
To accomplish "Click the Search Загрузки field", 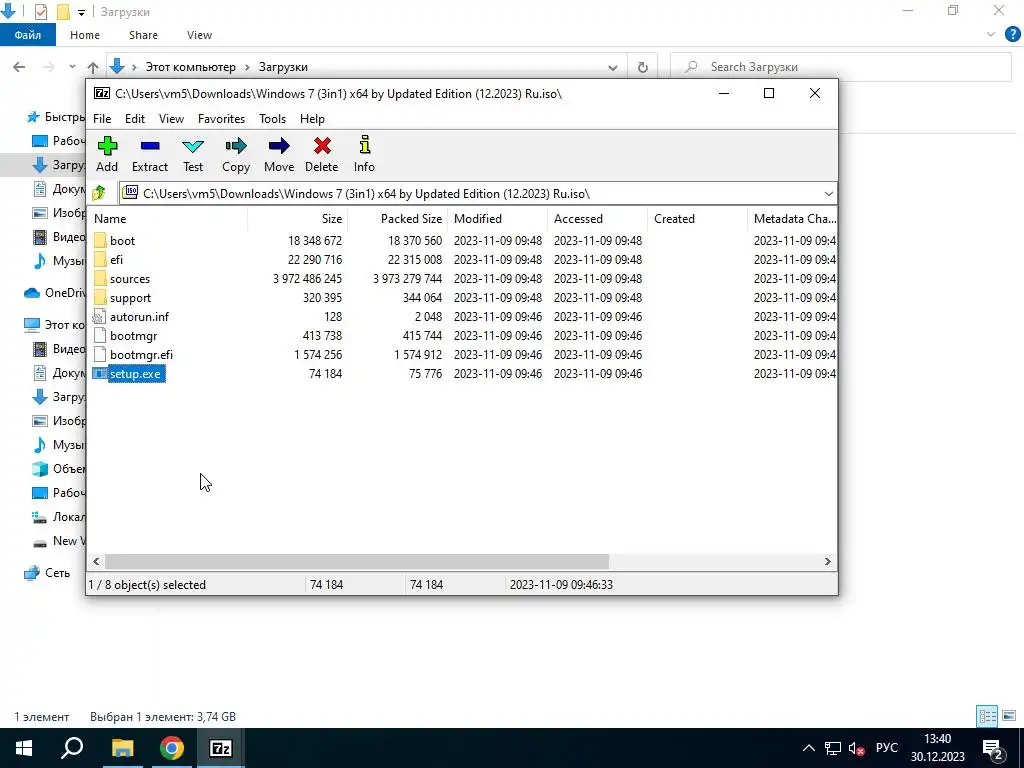I will tap(841, 67).
